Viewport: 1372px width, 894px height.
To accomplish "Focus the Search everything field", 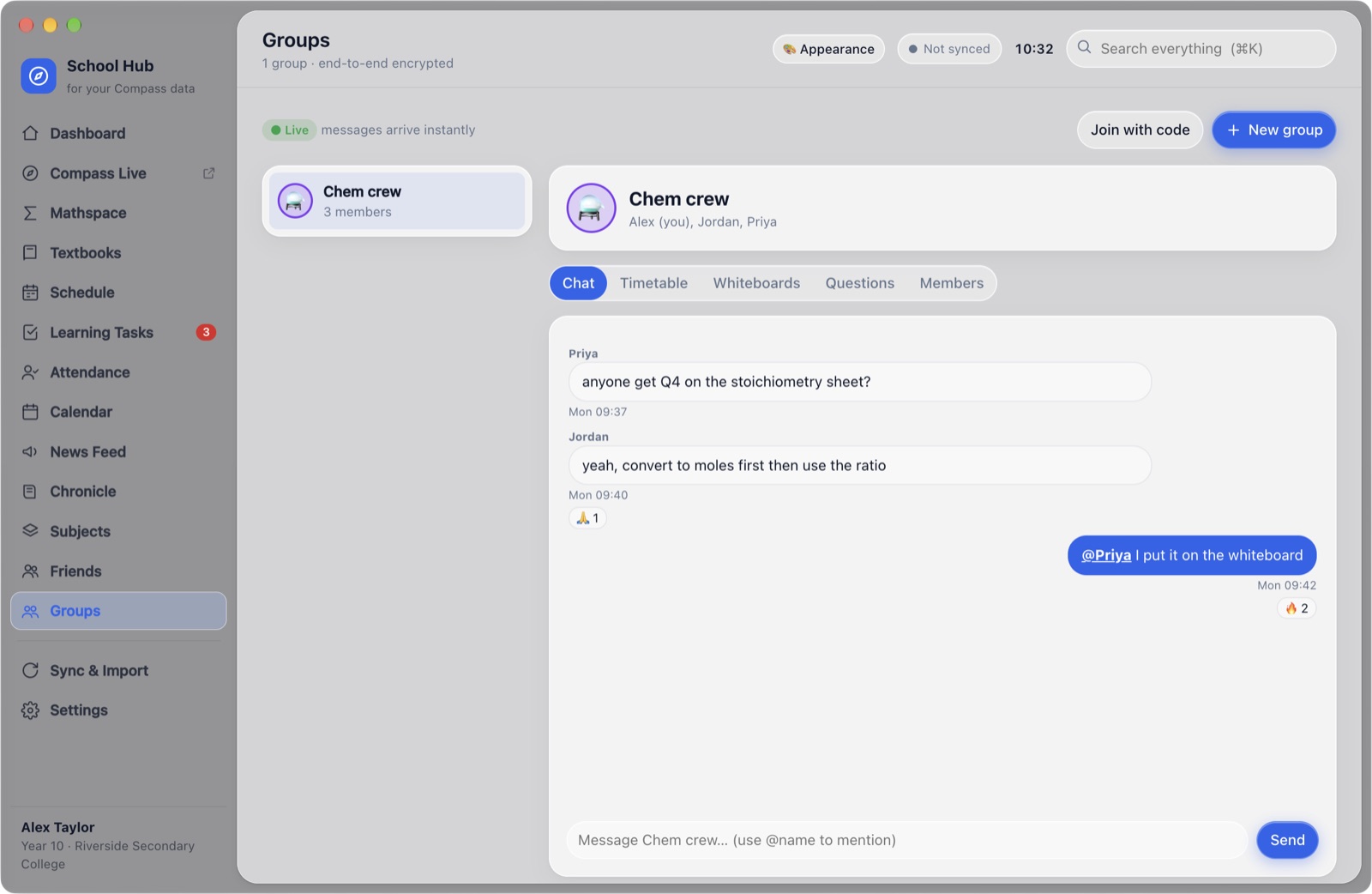I will tap(1200, 49).
